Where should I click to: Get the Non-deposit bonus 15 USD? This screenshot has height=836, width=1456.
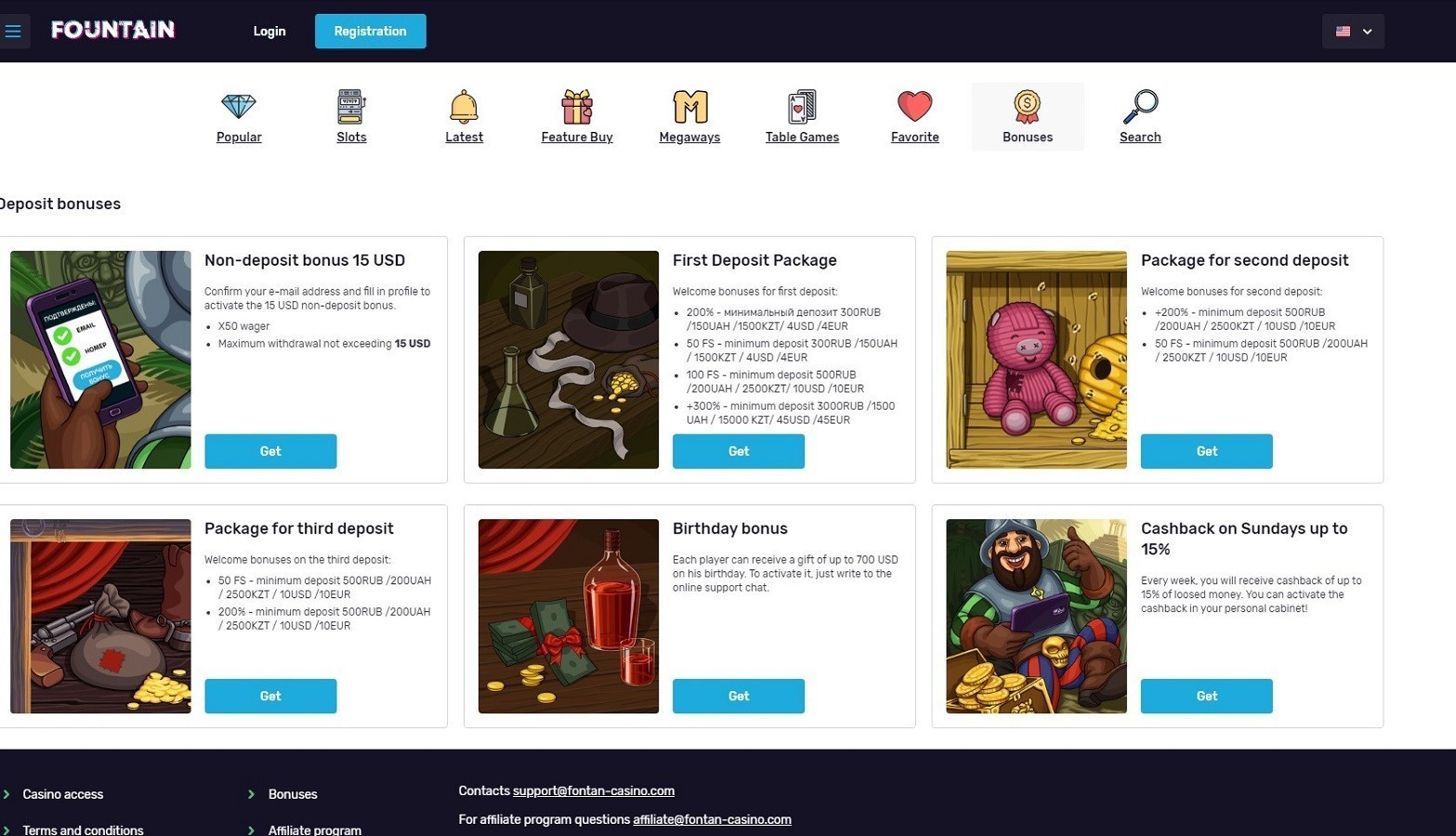tap(270, 451)
